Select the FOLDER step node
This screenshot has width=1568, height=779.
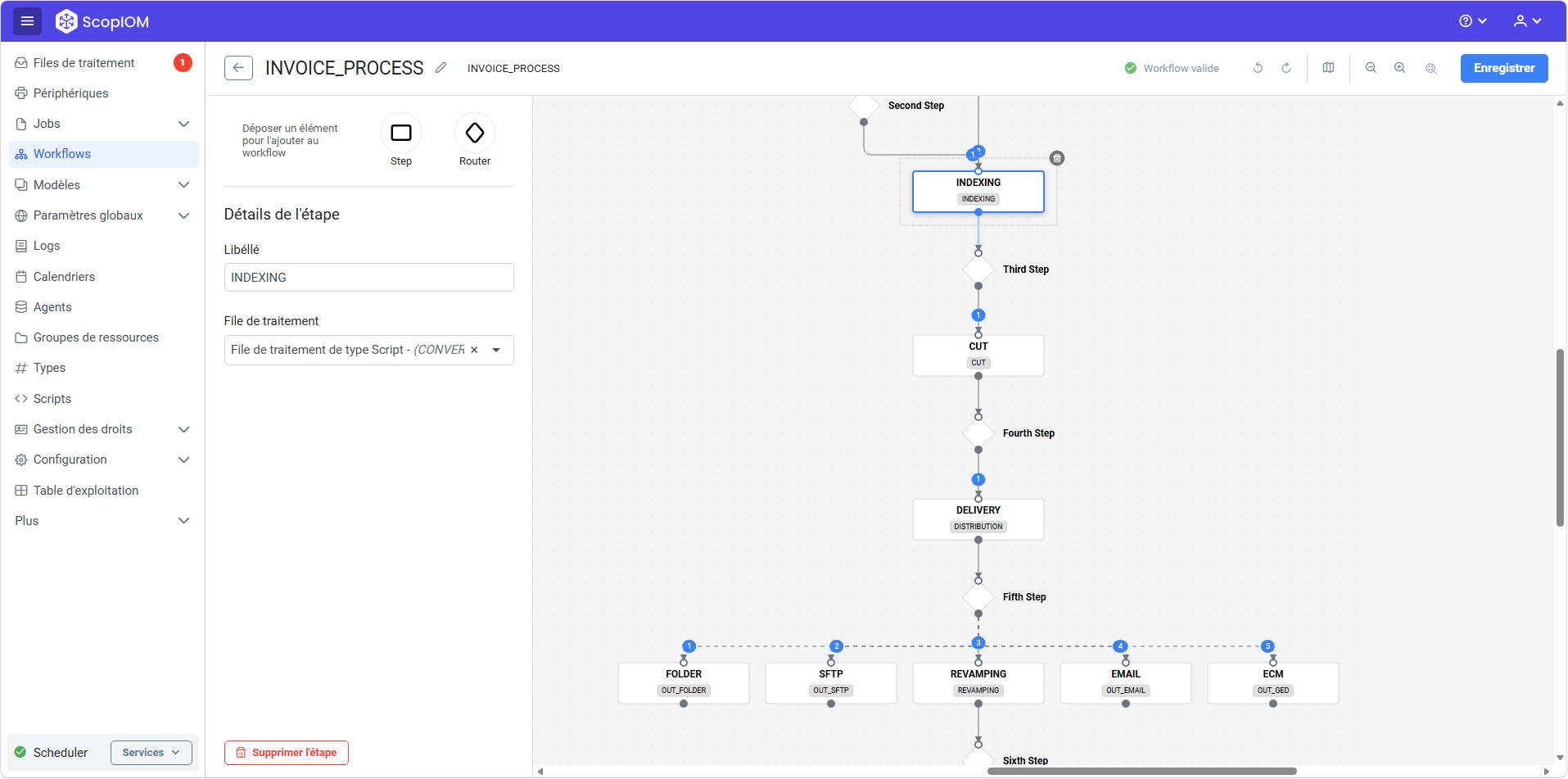[684, 682]
